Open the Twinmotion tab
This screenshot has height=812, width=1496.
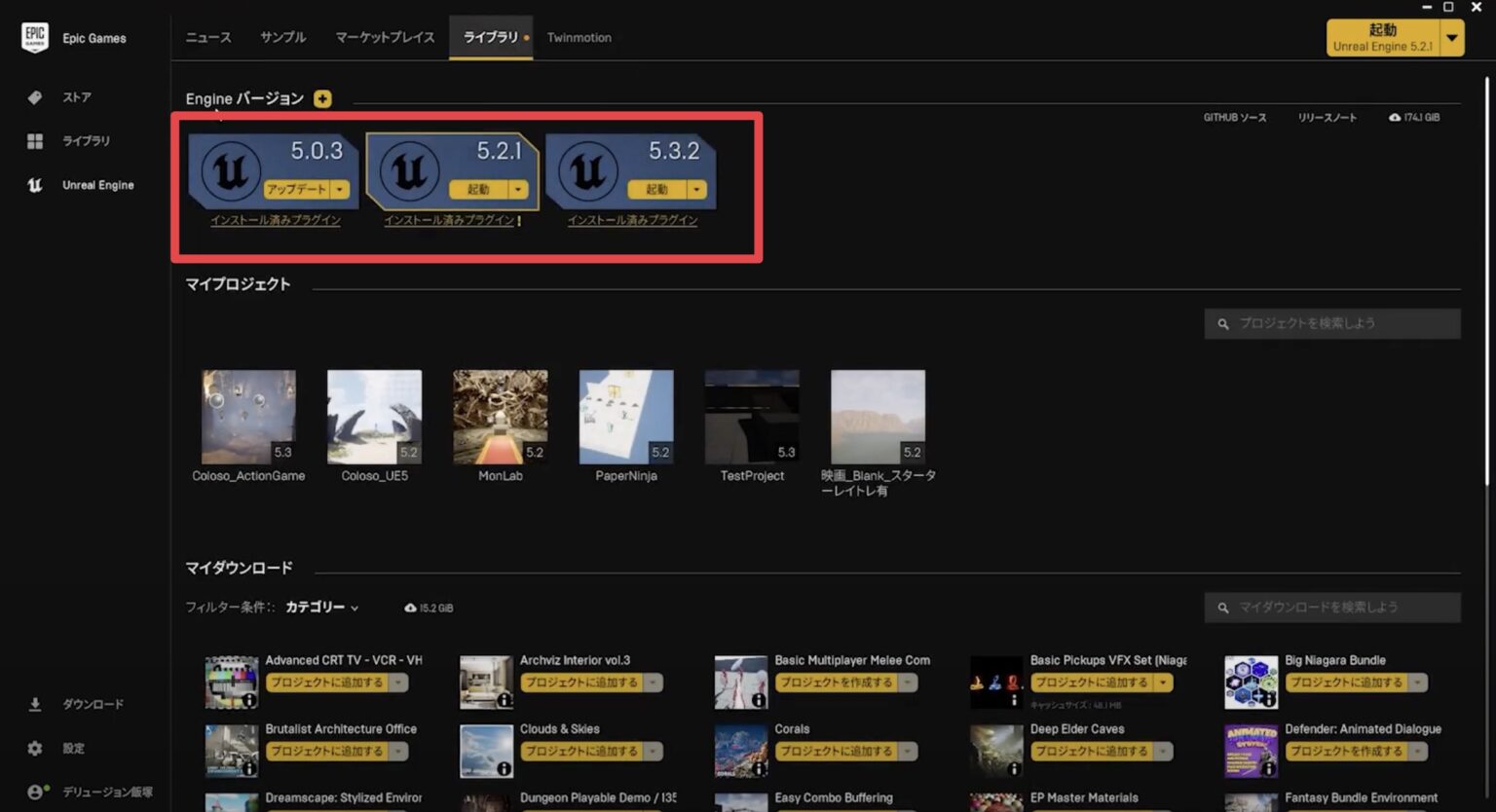(579, 37)
